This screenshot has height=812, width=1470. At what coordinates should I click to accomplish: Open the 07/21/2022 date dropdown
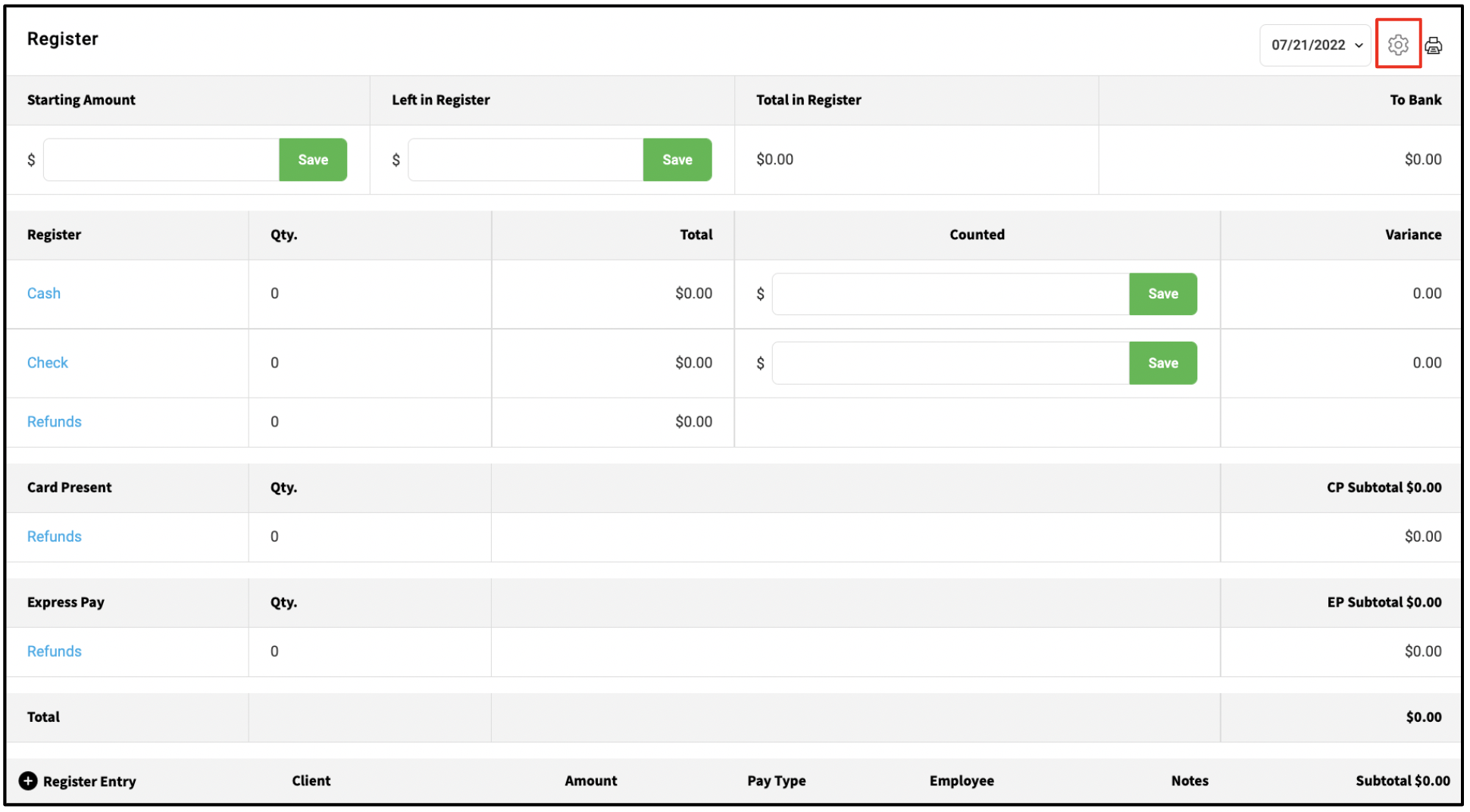1315,45
